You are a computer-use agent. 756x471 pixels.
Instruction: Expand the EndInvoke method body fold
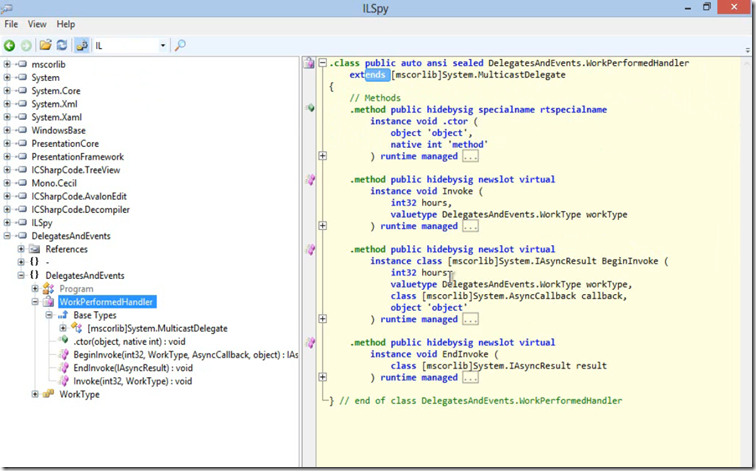[323, 377]
